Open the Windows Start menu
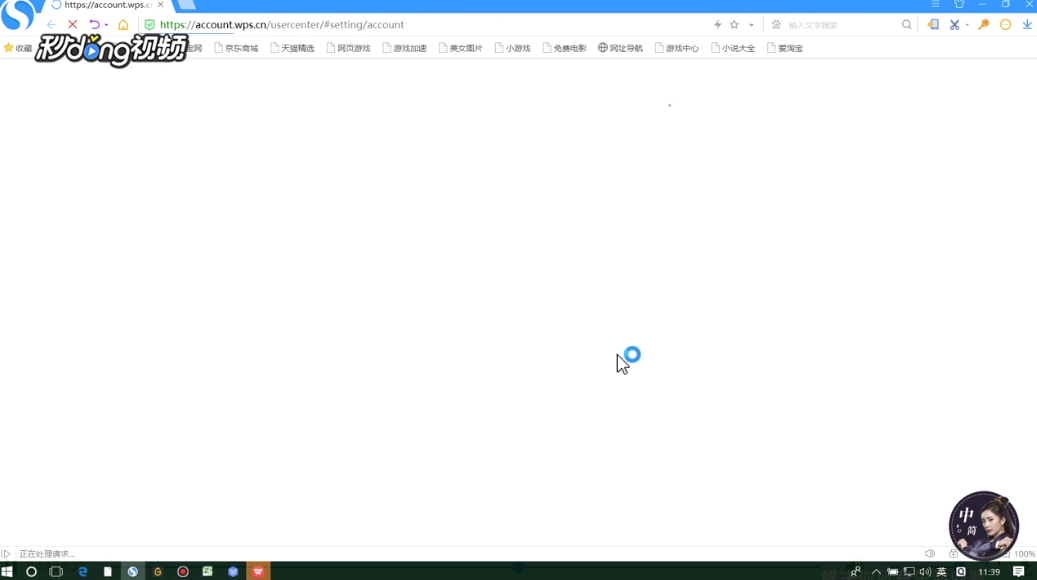The width and height of the screenshot is (1037, 580). [7, 571]
